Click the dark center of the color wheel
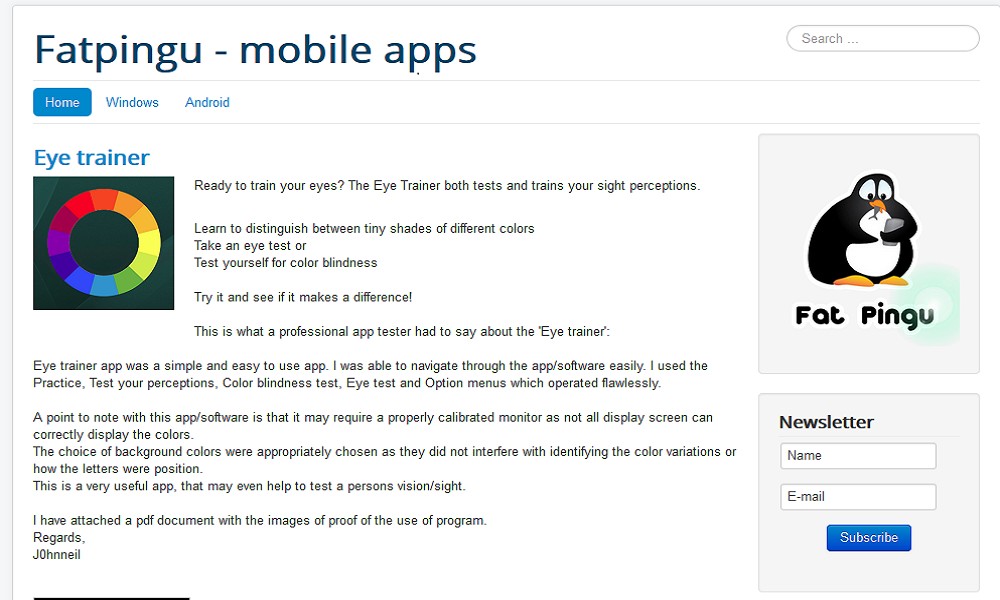 pyautogui.click(x=104, y=243)
